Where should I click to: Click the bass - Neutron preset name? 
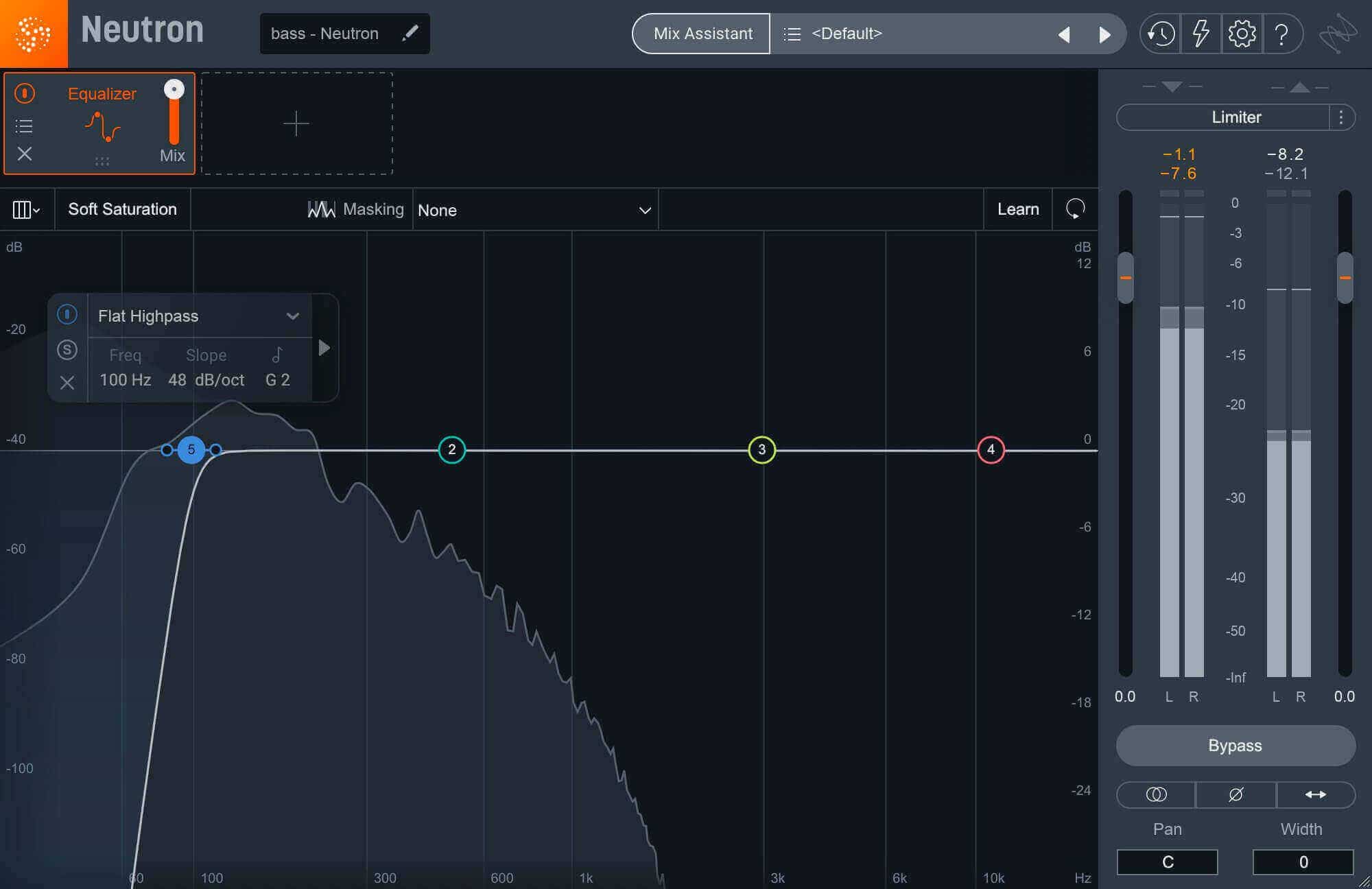[x=324, y=34]
